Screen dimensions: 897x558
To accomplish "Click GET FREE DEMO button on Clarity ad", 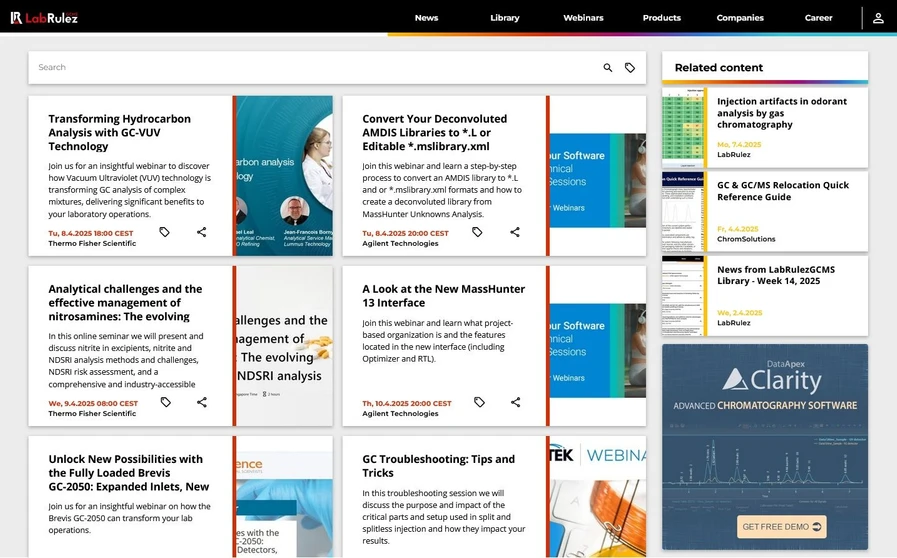I will (x=780, y=527).
